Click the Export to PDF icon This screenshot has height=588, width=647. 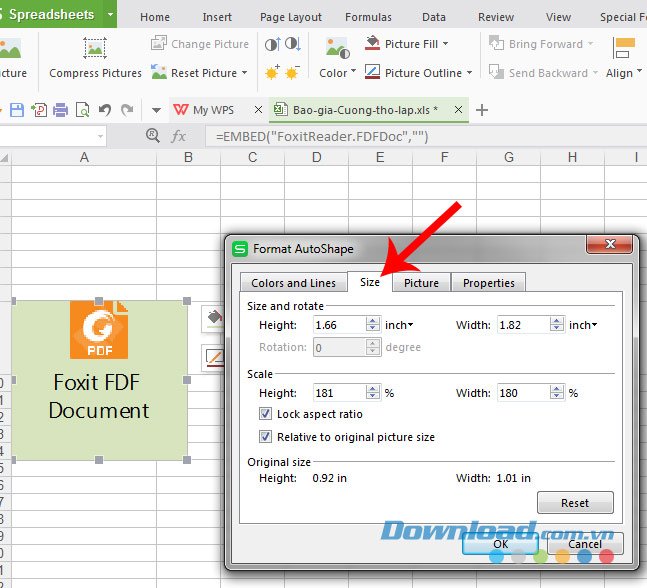[39, 110]
